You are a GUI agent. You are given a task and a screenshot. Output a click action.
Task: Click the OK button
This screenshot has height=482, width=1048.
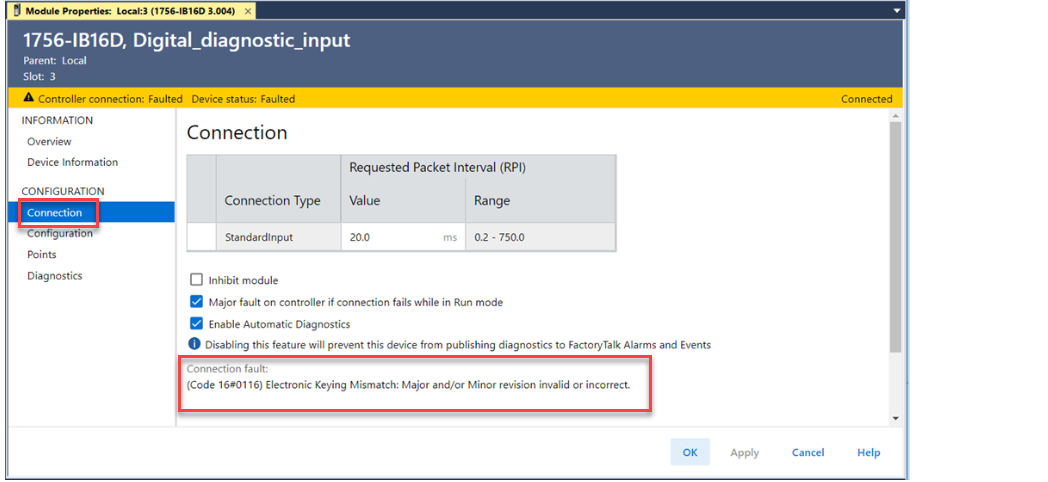[690, 453]
